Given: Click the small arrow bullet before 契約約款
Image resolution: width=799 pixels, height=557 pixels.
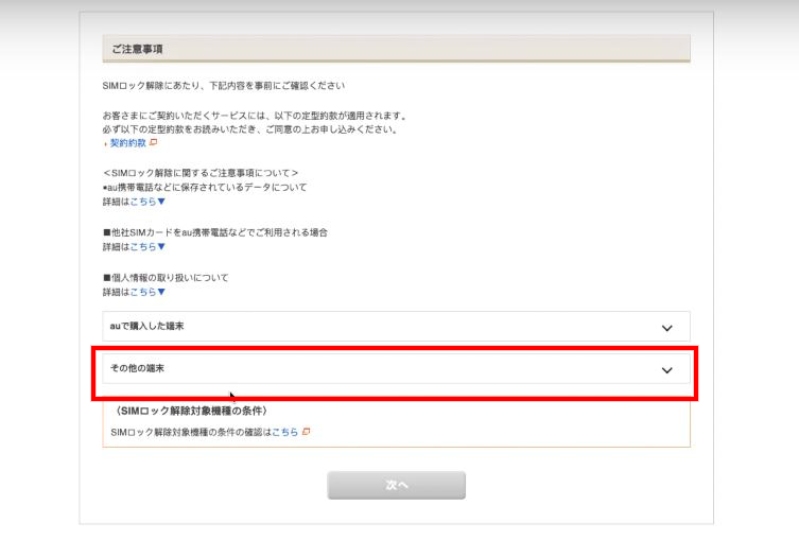Looking at the screenshot, I should 105,145.
